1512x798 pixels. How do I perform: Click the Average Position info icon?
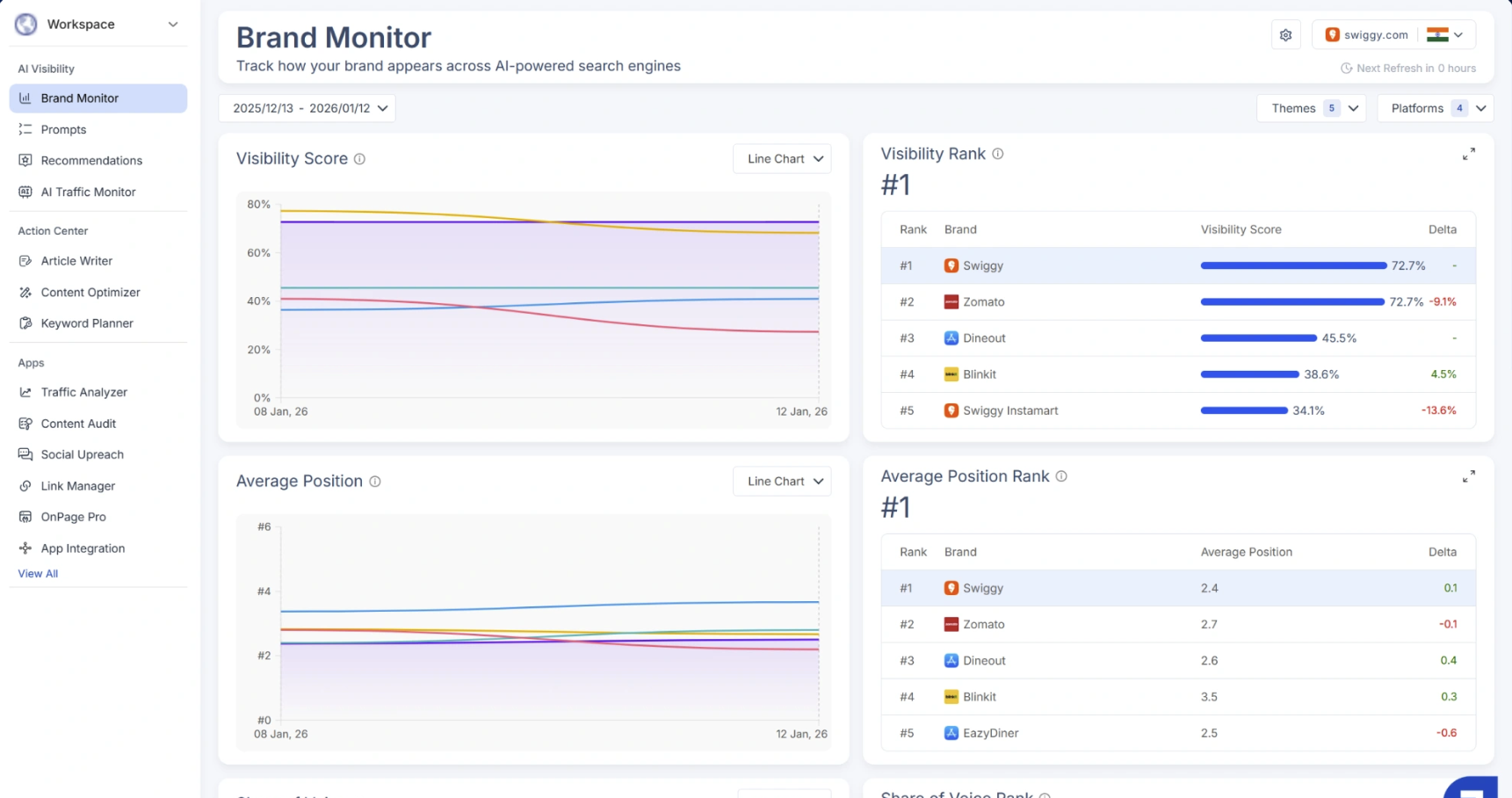pyautogui.click(x=375, y=482)
